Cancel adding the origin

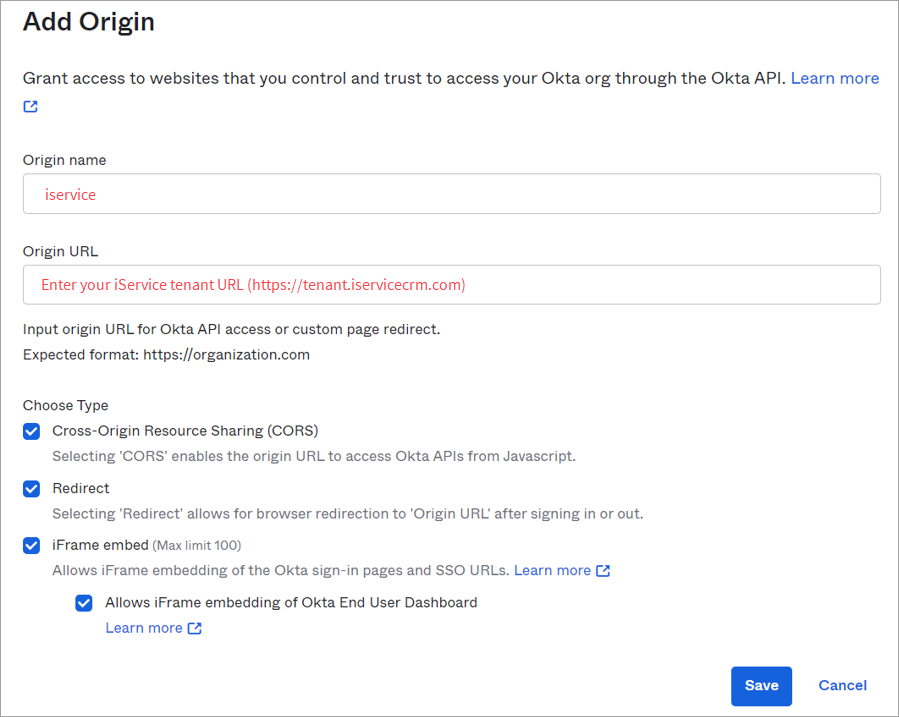(x=842, y=685)
